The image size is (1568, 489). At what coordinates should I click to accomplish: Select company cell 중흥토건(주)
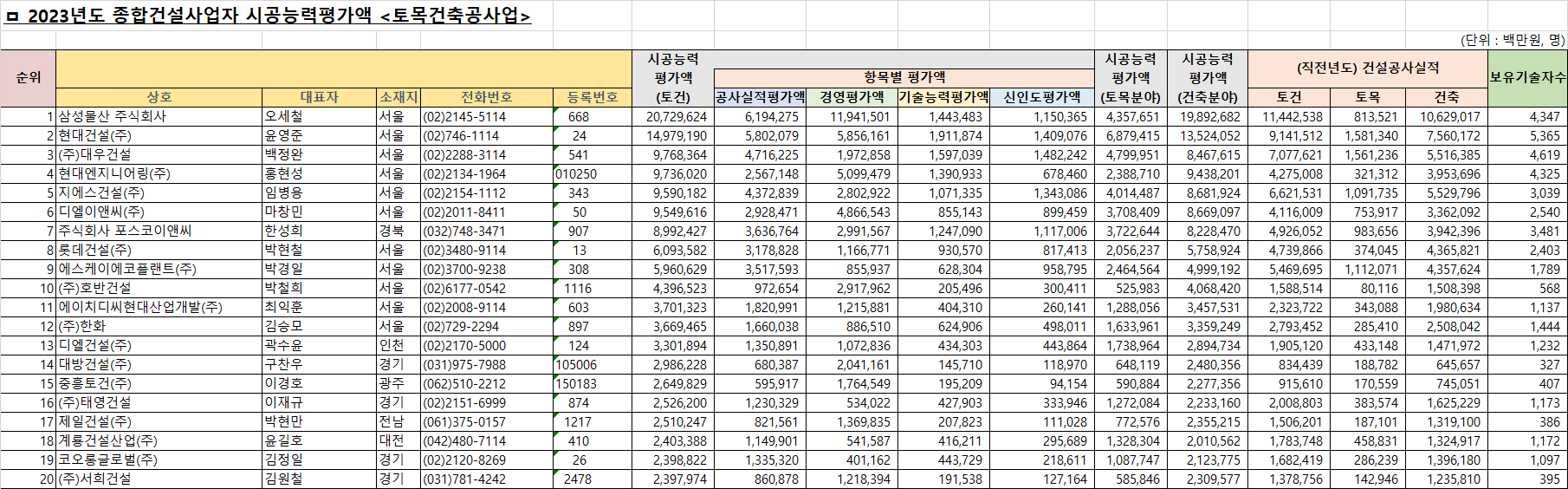(159, 383)
